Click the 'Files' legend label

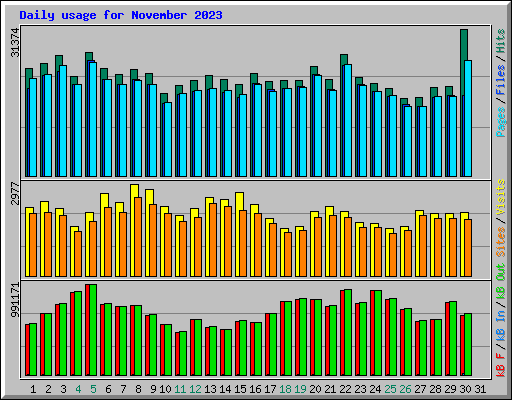pyautogui.click(x=501, y=80)
